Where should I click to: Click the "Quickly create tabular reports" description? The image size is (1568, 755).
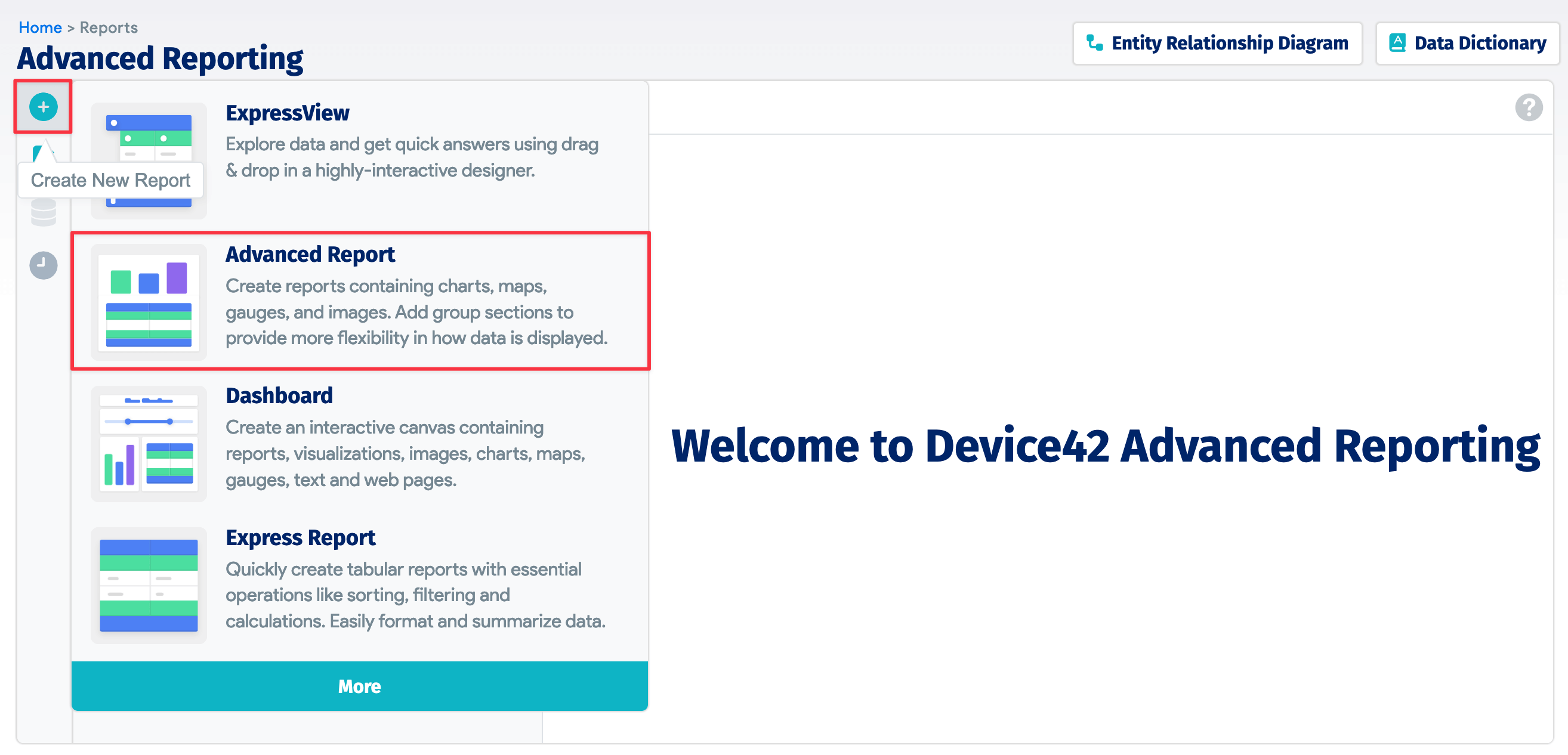[416, 595]
